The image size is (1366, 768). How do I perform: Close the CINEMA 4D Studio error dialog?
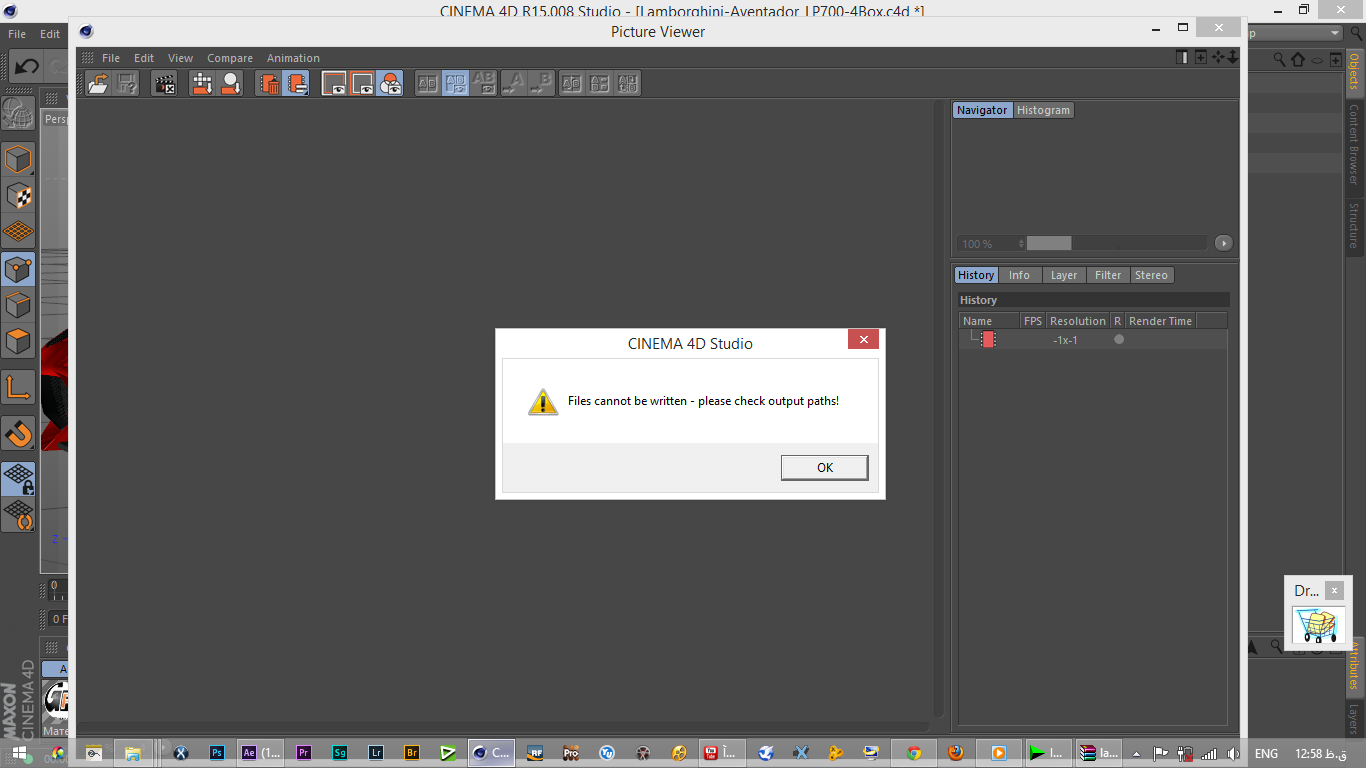(x=863, y=340)
